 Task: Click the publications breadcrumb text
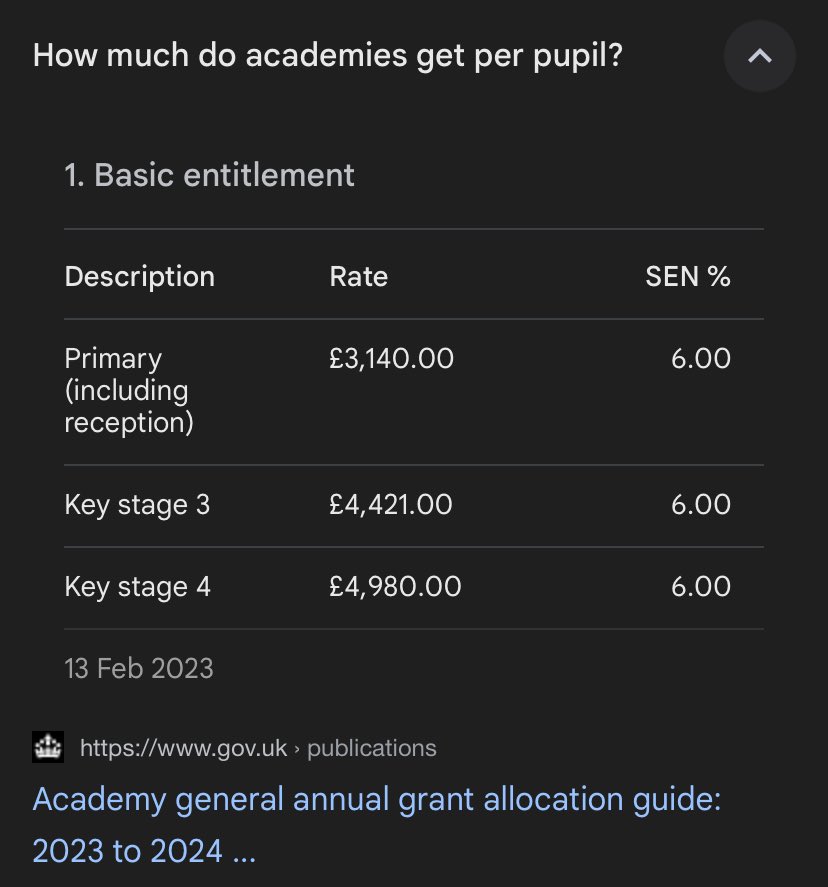[372, 748]
